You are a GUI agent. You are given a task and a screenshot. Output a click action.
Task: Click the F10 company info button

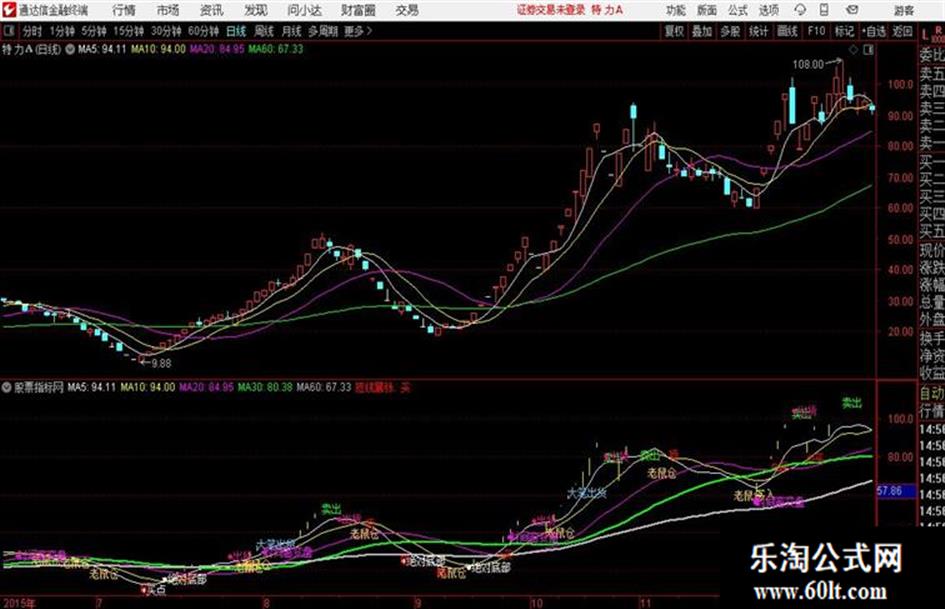pyautogui.click(x=816, y=31)
